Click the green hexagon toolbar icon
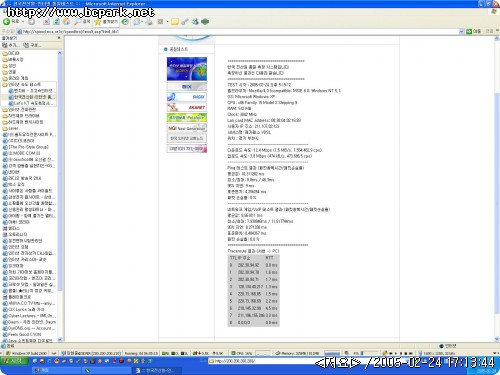500x375 pixels. pyautogui.click(x=205, y=22)
